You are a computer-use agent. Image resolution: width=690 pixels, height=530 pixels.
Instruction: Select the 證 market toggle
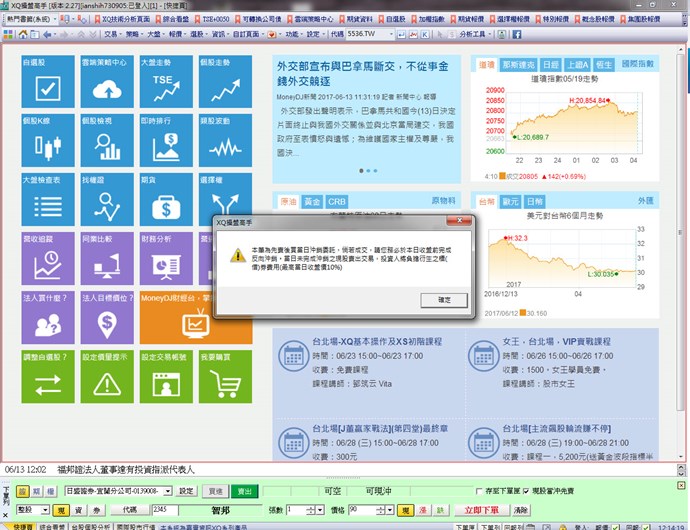click(22, 491)
